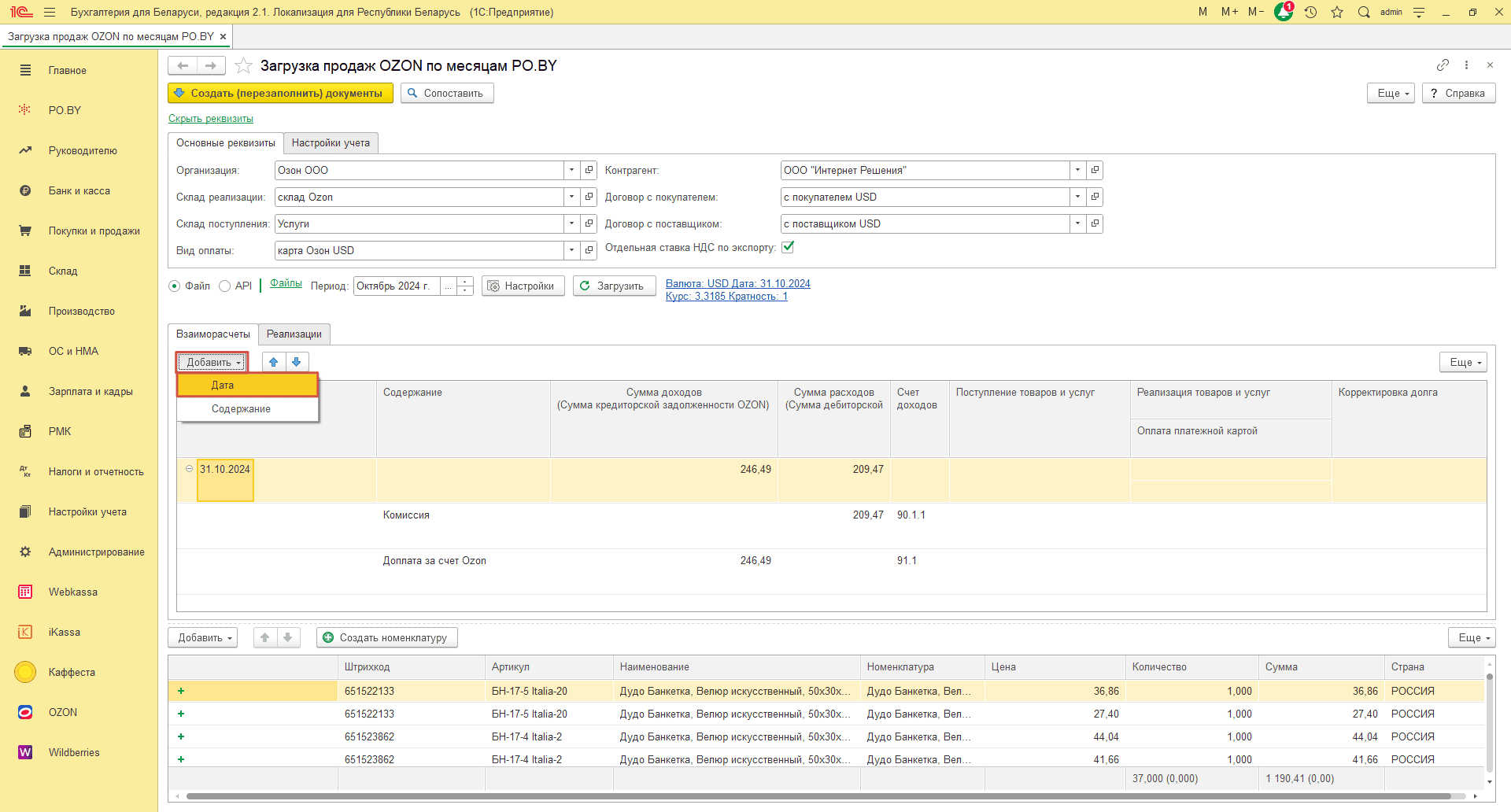The image size is (1511, 812).
Task: Click Сопоставить button
Action: (x=447, y=93)
